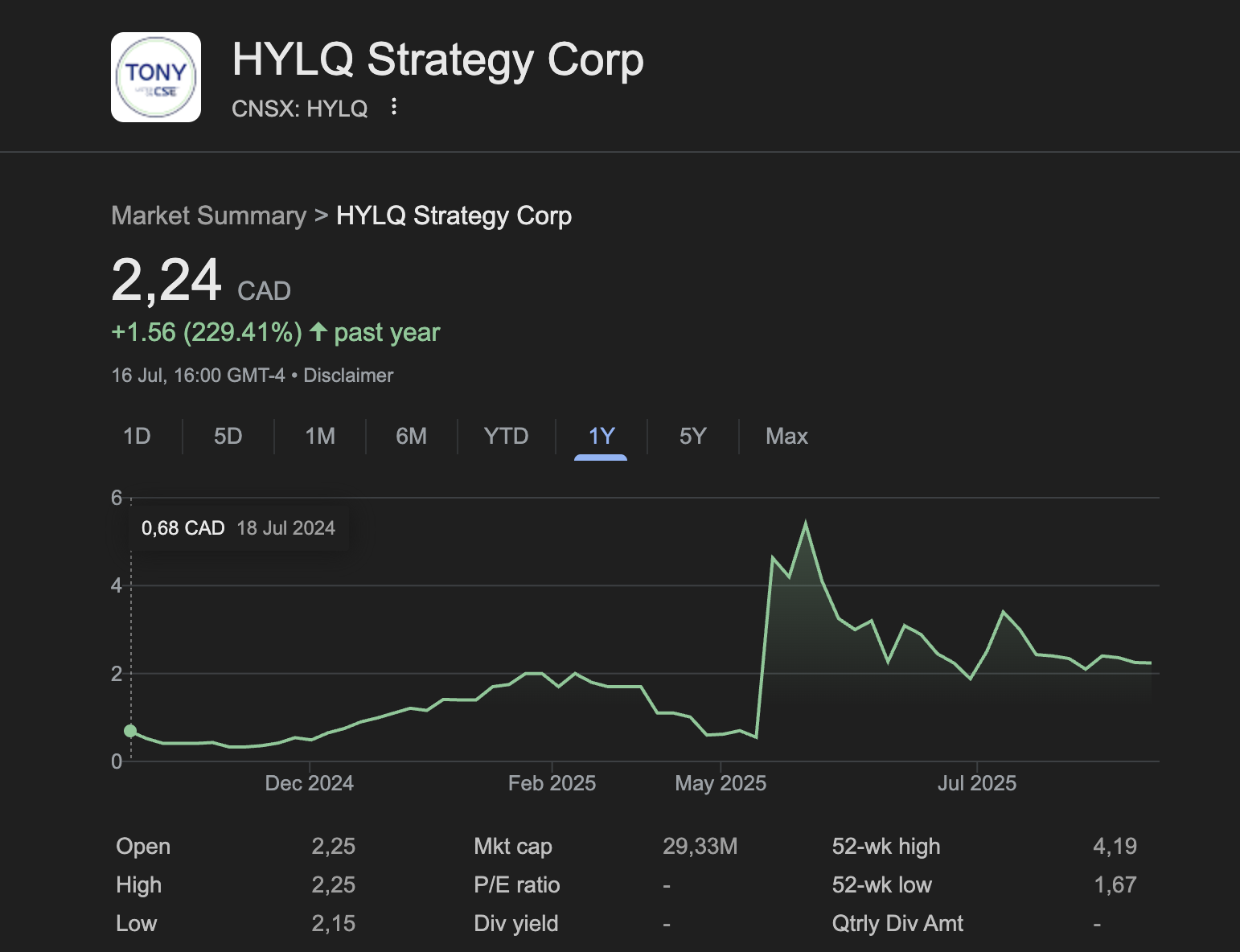Switch chart to 1M range
Image resolution: width=1240 pixels, height=952 pixels.
point(320,436)
